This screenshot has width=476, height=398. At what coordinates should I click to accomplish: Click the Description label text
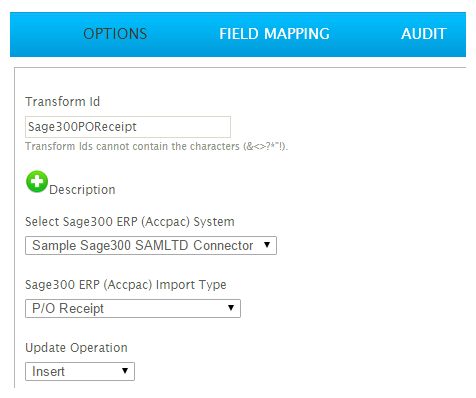[82, 190]
